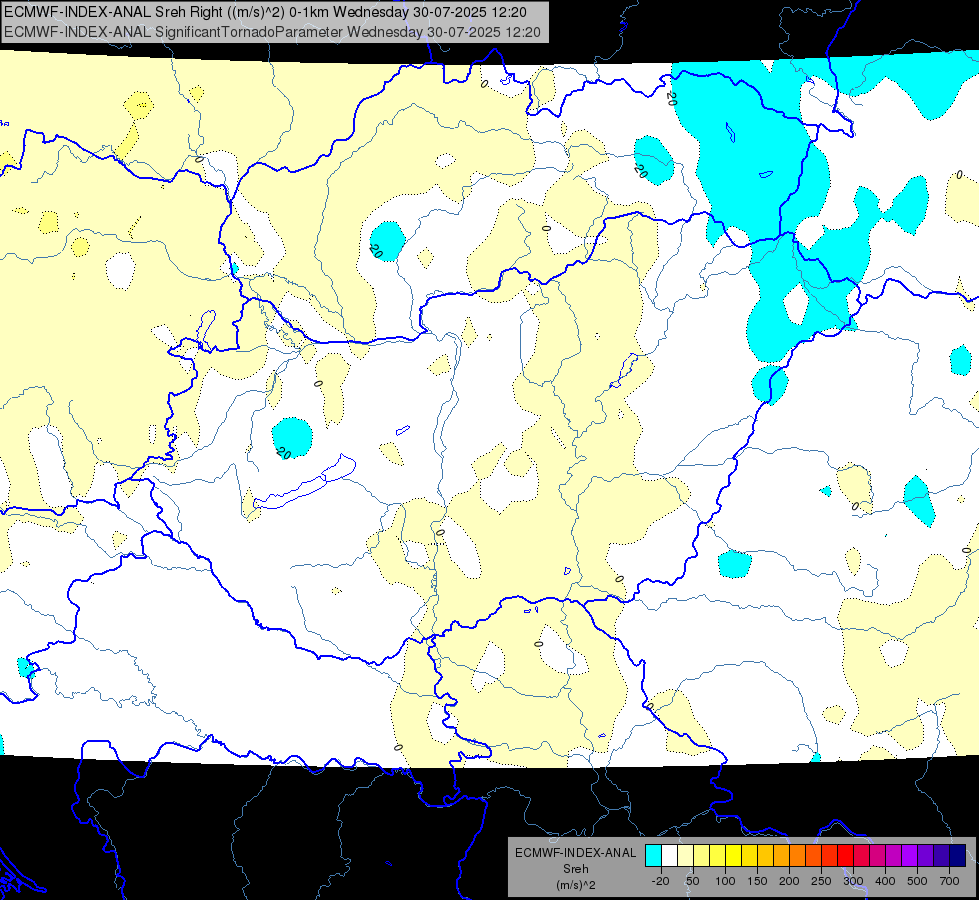The height and width of the screenshot is (900, 979).
Task: Click the cyan swatch in the Sreh legend
Action: pyautogui.click(x=653, y=855)
